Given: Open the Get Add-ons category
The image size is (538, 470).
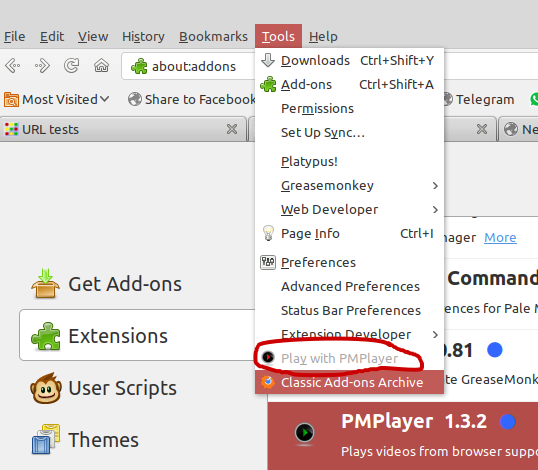Looking at the screenshot, I should (x=137, y=284).
